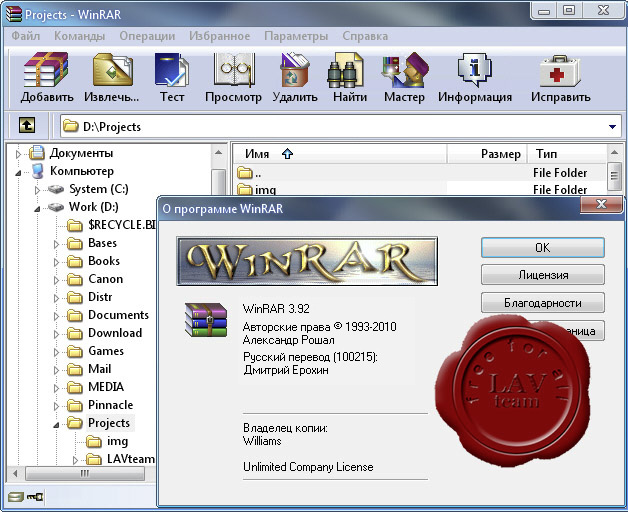Viewport: 628px width, 512px height.
Task: Click the tree scrollbar up arrow
Action: (219, 153)
